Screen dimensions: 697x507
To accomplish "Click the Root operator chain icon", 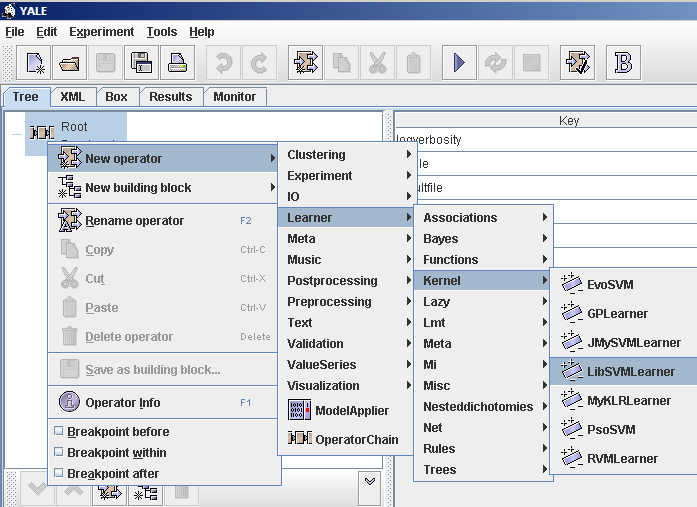I will (41, 132).
